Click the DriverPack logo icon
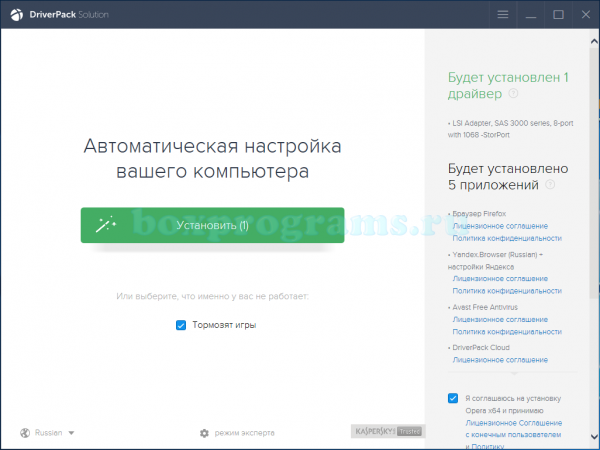This screenshot has width=600, height=450. click(16, 15)
